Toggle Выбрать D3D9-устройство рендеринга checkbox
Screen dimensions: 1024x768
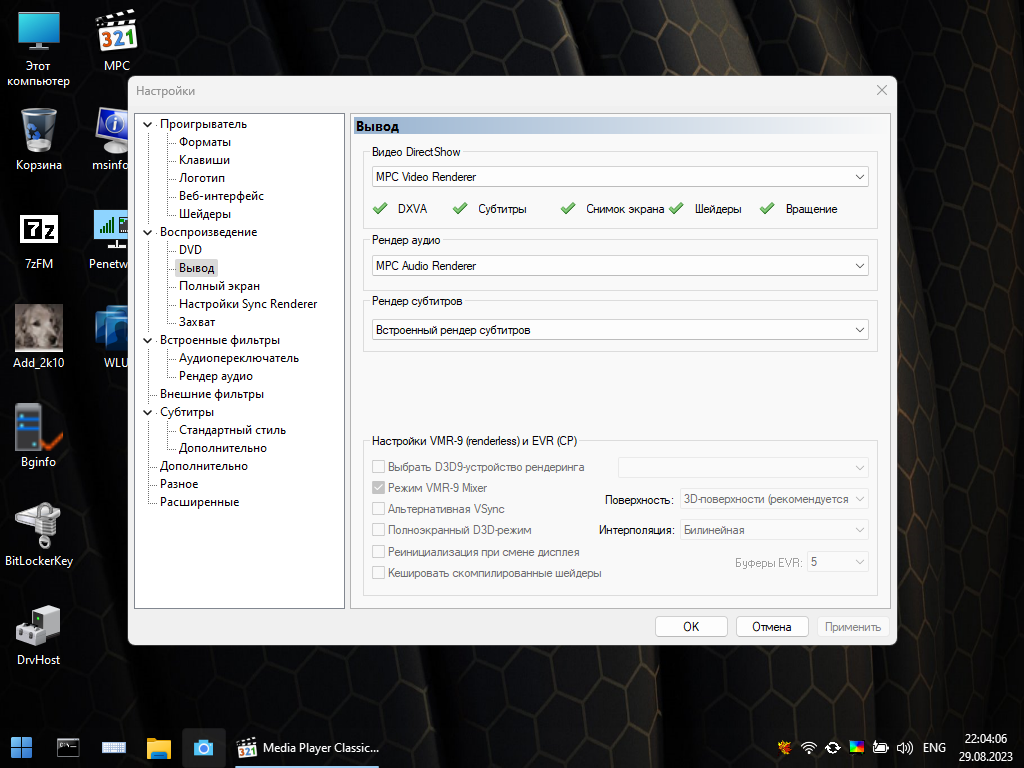378,467
